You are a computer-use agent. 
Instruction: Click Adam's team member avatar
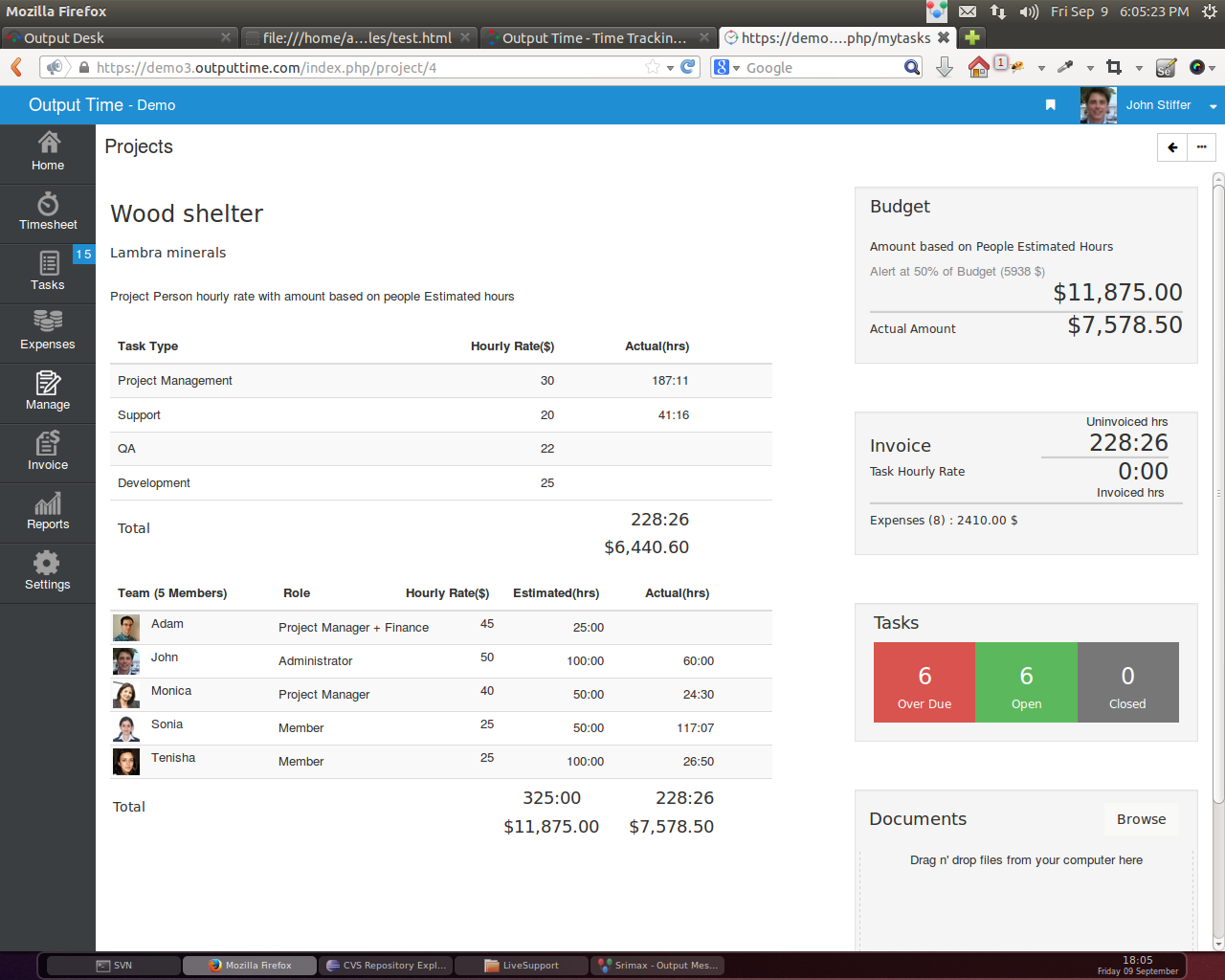pyautogui.click(x=126, y=628)
